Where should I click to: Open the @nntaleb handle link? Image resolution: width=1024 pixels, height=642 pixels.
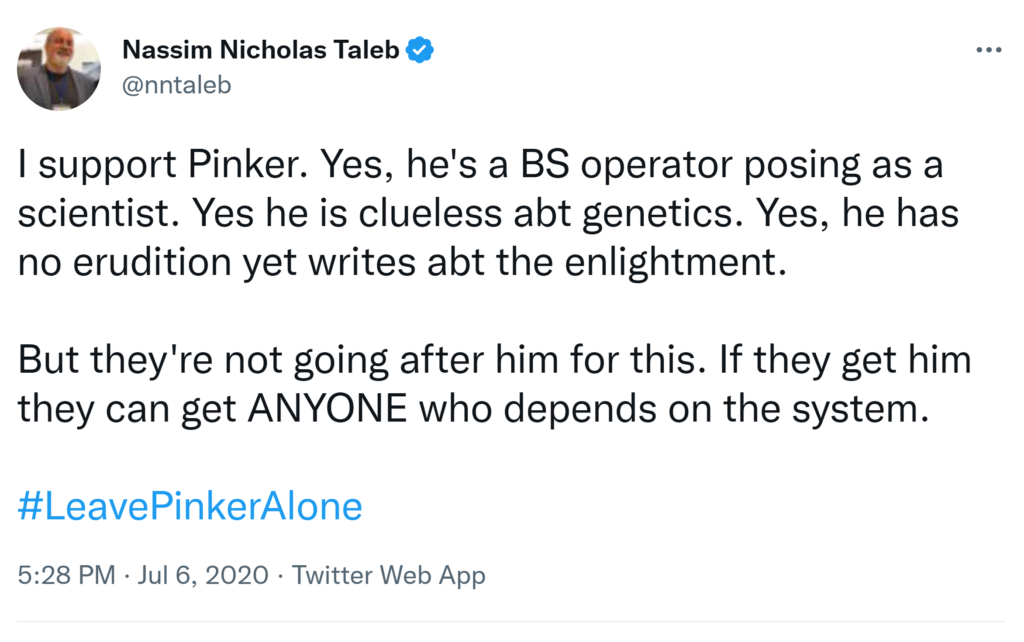coord(176,85)
